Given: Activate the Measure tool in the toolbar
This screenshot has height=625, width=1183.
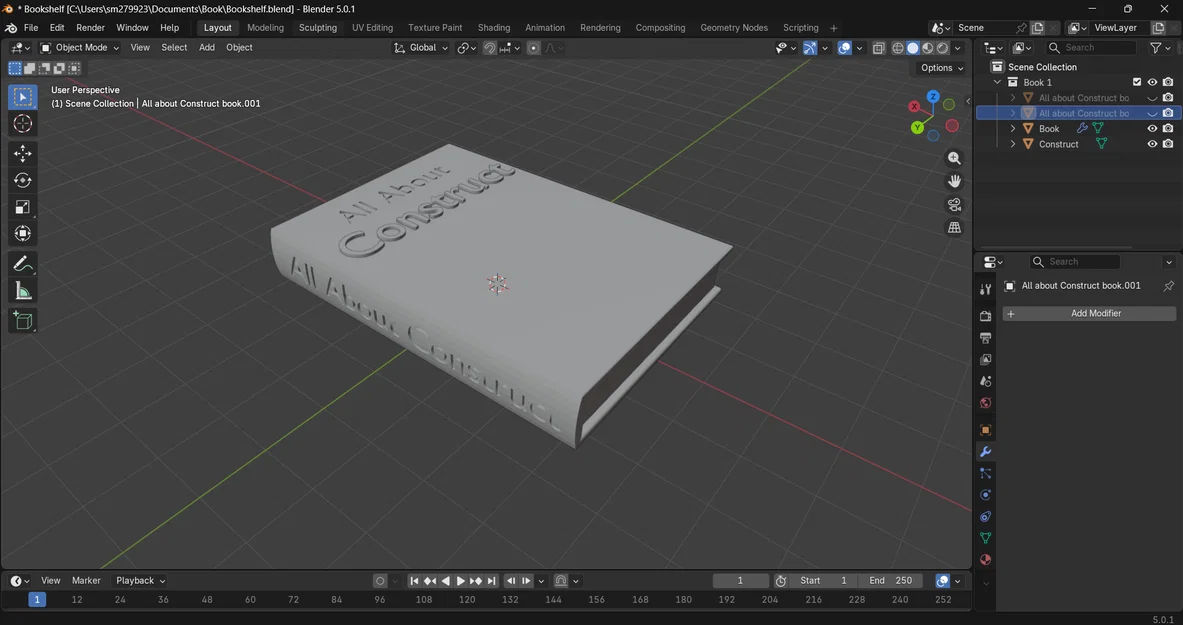Looking at the screenshot, I should tap(22, 290).
